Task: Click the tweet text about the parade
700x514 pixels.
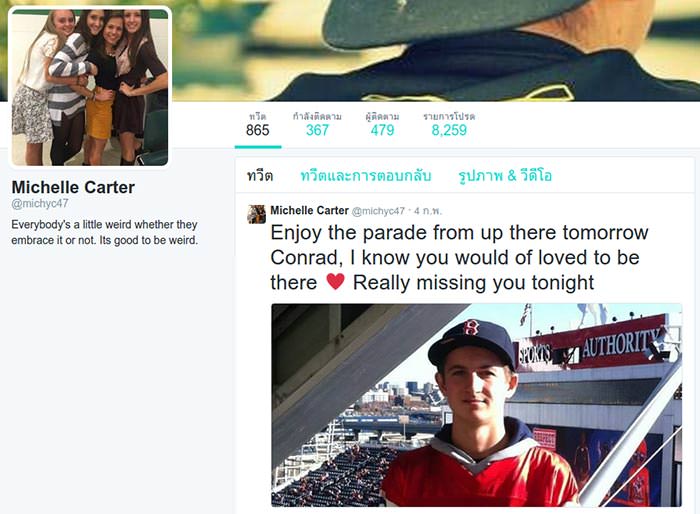Action: click(459, 258)
